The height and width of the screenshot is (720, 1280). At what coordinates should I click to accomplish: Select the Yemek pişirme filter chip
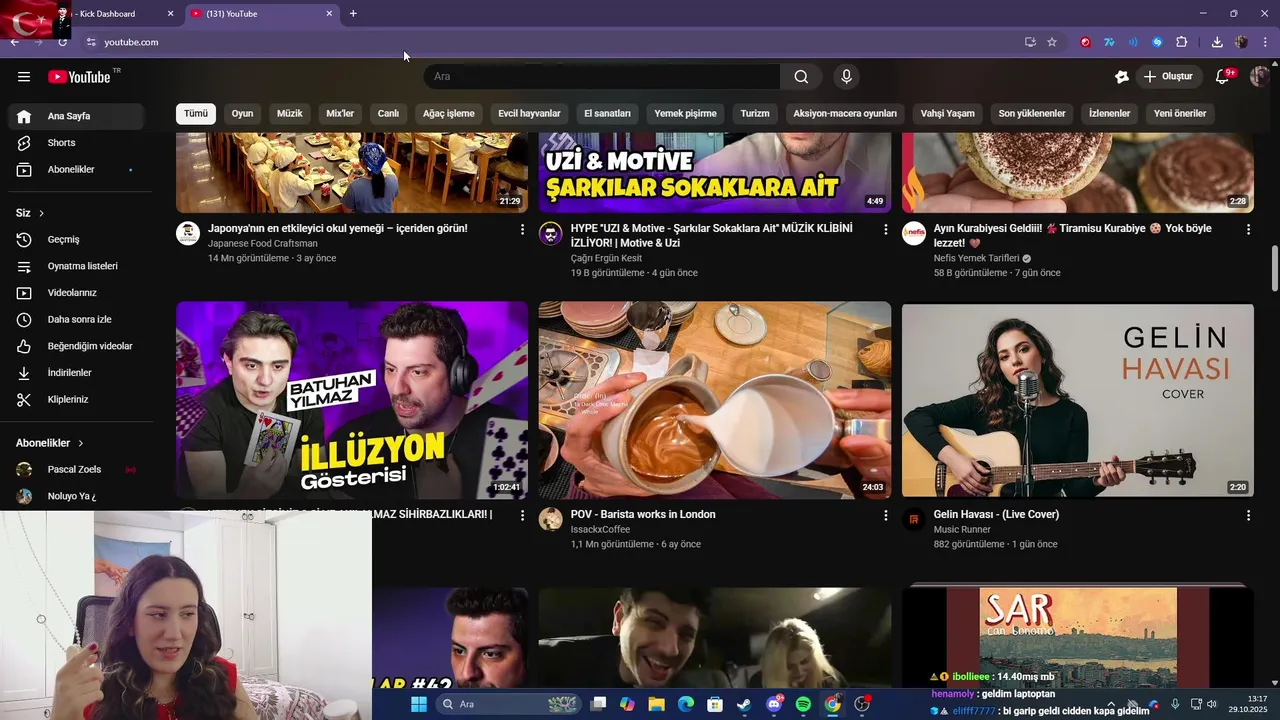(685, 113)
